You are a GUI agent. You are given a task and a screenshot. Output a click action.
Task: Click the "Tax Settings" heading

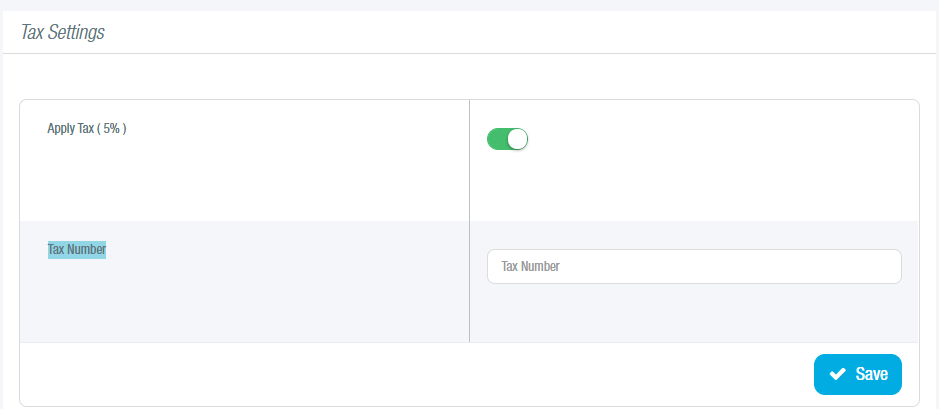click(x=63, y=33)
